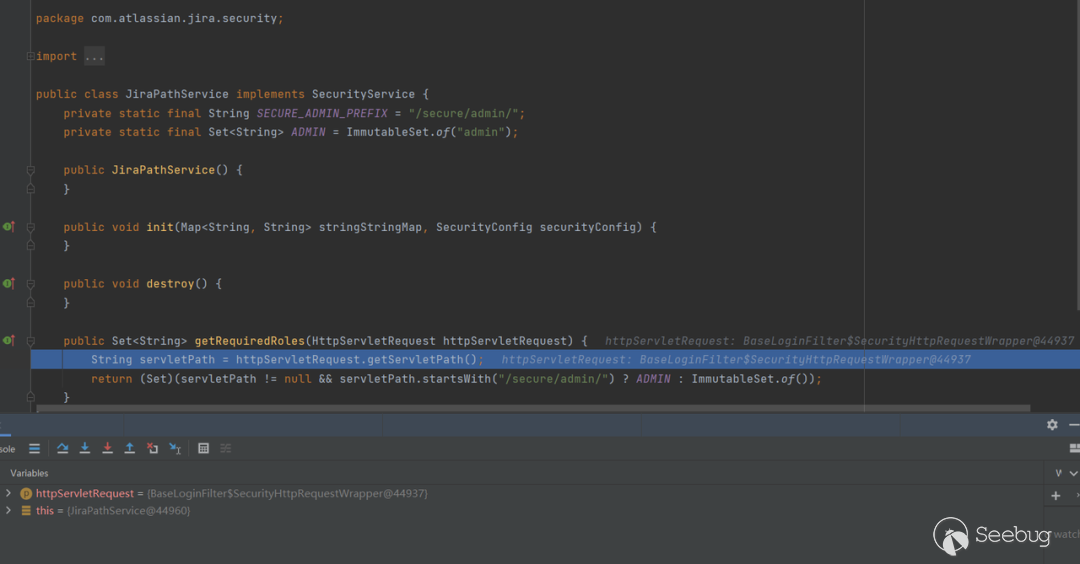
Task: Collapse the JiraPathService constructor fold marker
Action: click(30, 170)
